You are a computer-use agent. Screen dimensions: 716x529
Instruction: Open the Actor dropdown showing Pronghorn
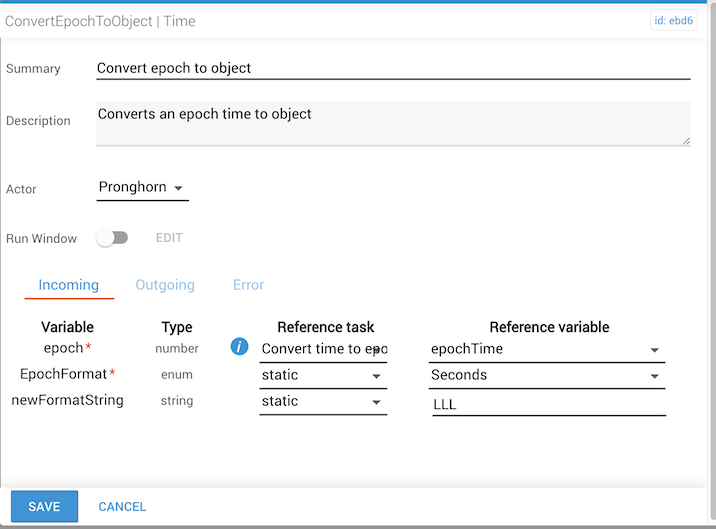tap(142, 187)
